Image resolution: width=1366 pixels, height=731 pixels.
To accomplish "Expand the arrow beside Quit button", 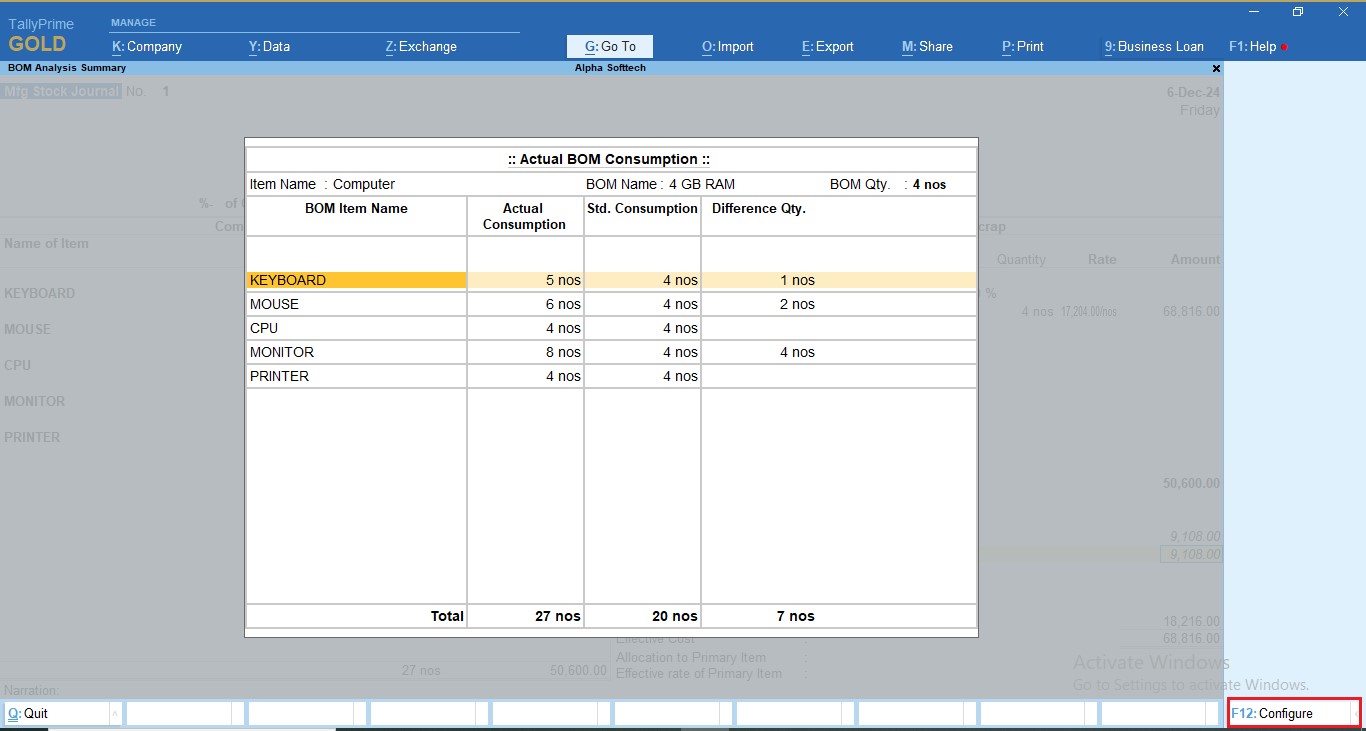I will [x=115, y=713].
